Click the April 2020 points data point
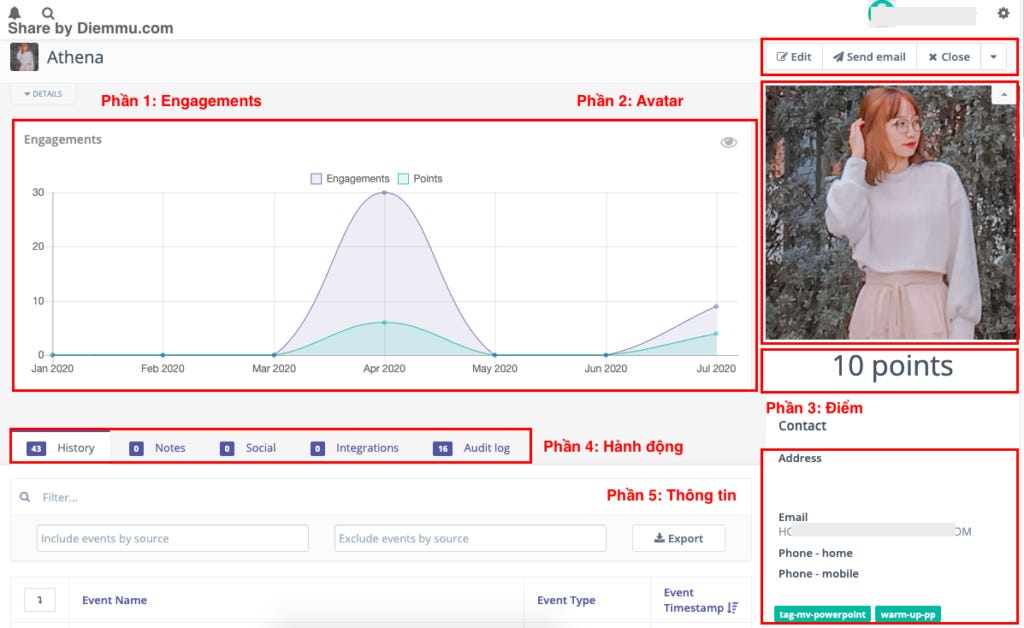Image resolution: width=1024 pixels, height=628 pixels. [x=384, y=322]
